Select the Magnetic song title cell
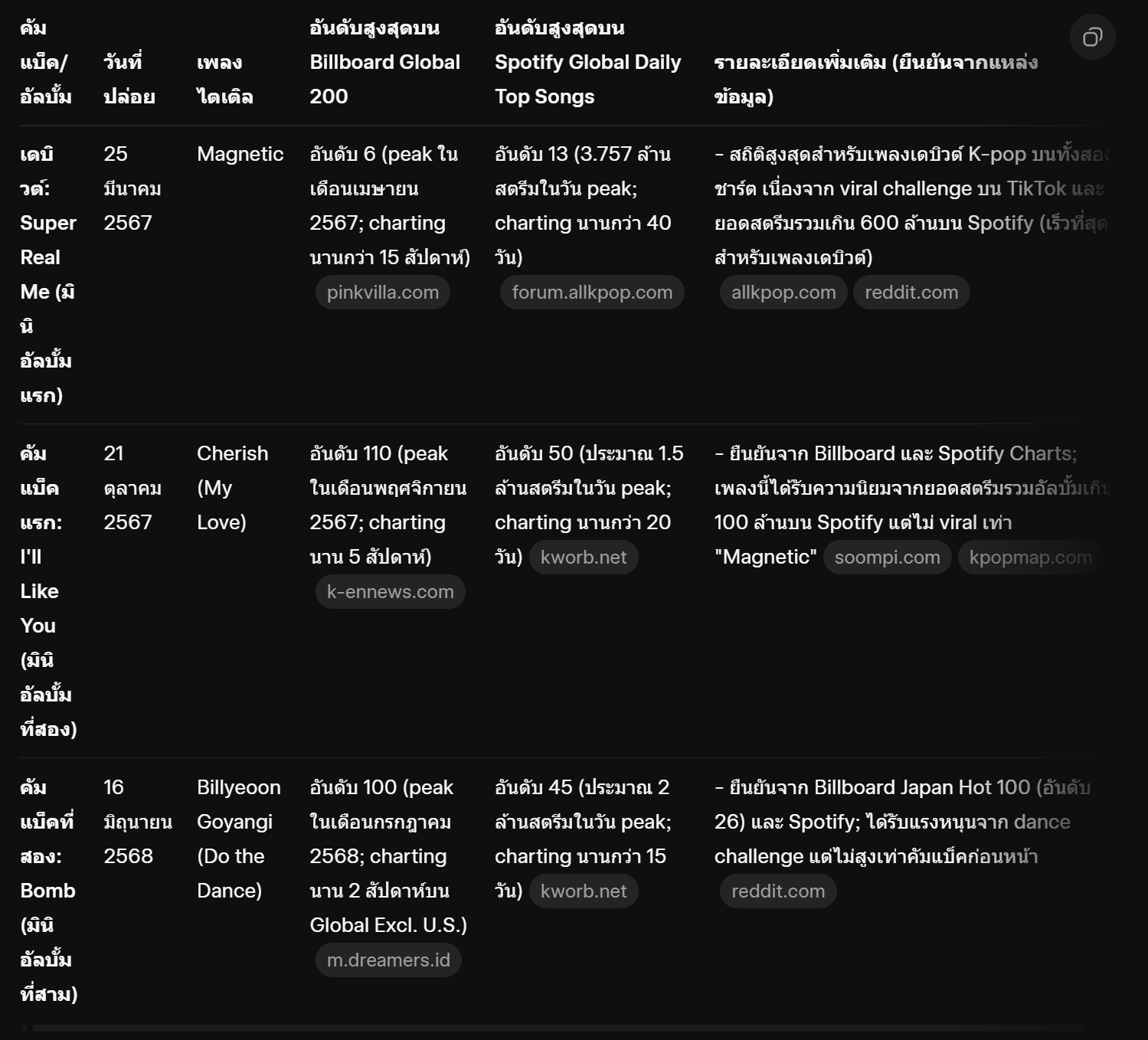Image resolution: width=1148 pixels, height=1040 pixels. 240,155
